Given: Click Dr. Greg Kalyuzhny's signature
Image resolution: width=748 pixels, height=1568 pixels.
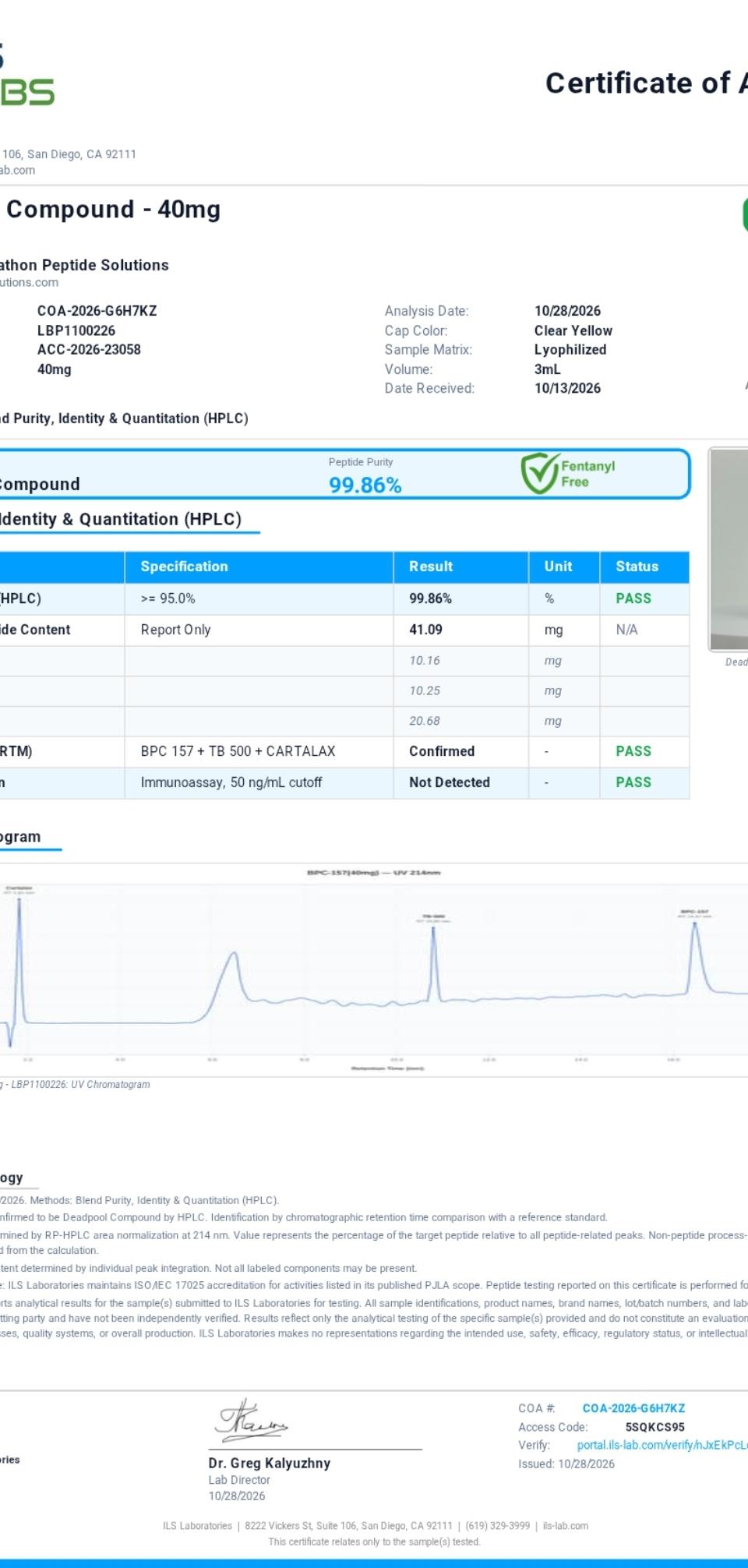Looking at the screenshot, I should 251,1421.
